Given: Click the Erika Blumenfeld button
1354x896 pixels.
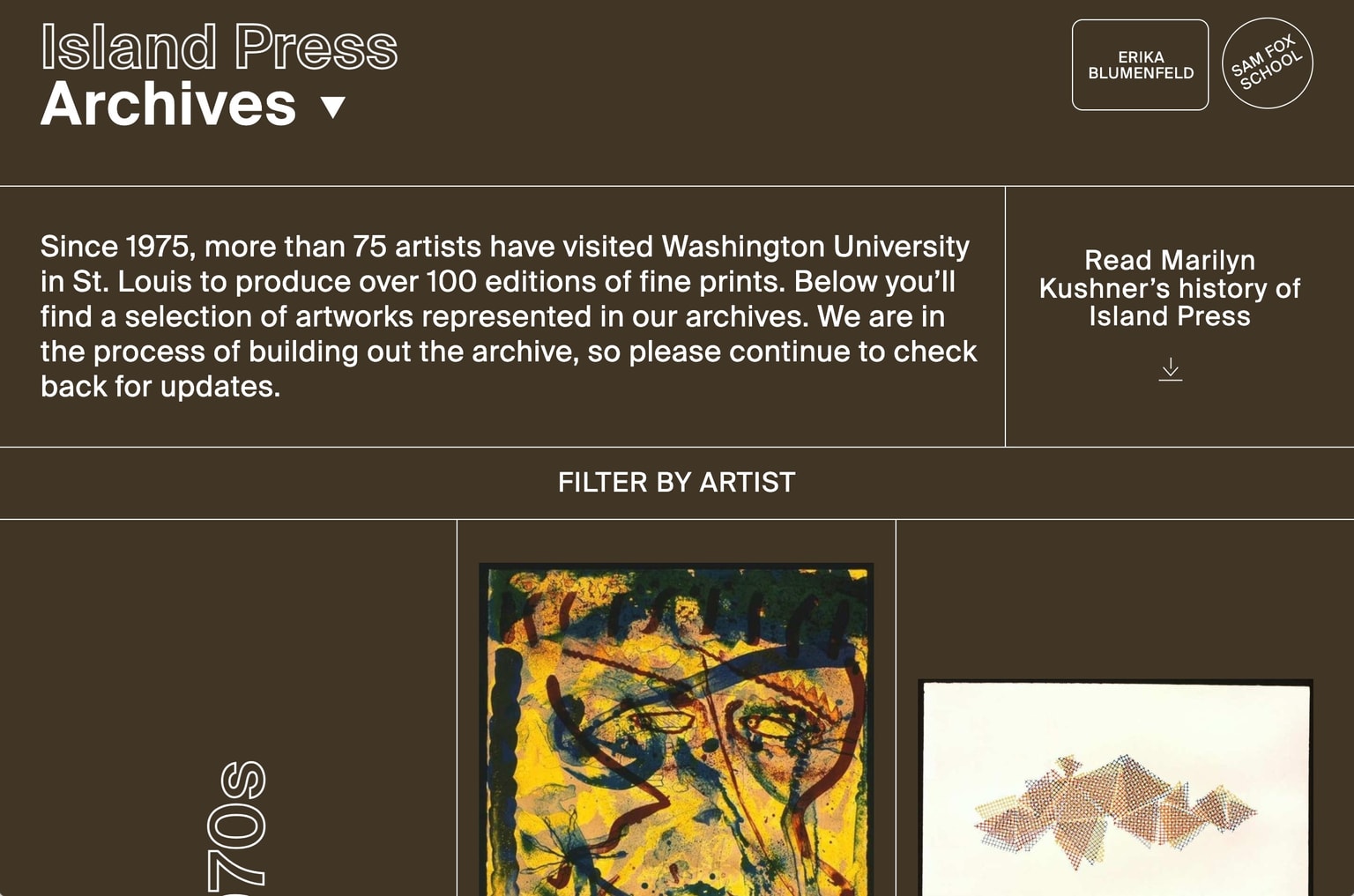Looking at the screenshot, I should point(1140,65).
